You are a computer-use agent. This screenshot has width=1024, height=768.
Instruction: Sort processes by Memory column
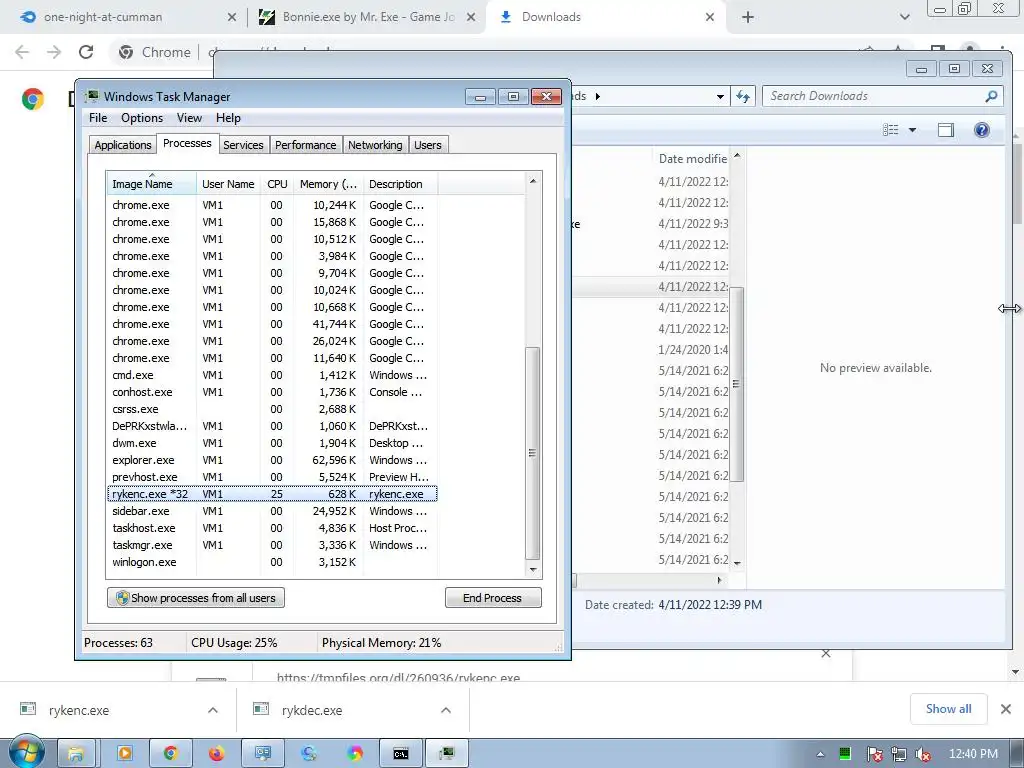tap(328, 184)
